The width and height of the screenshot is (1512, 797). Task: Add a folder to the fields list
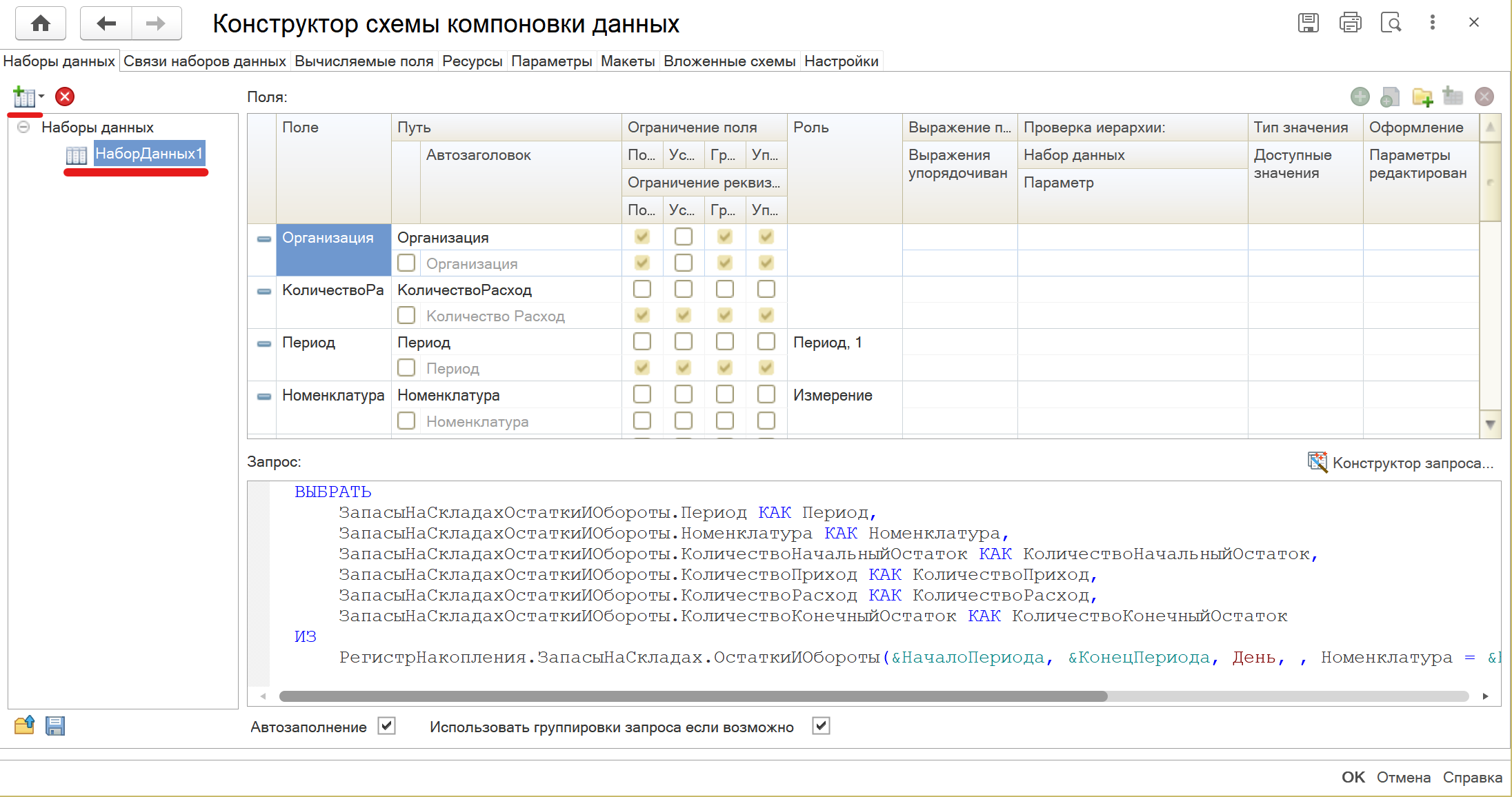click(x=1422, y=97)
